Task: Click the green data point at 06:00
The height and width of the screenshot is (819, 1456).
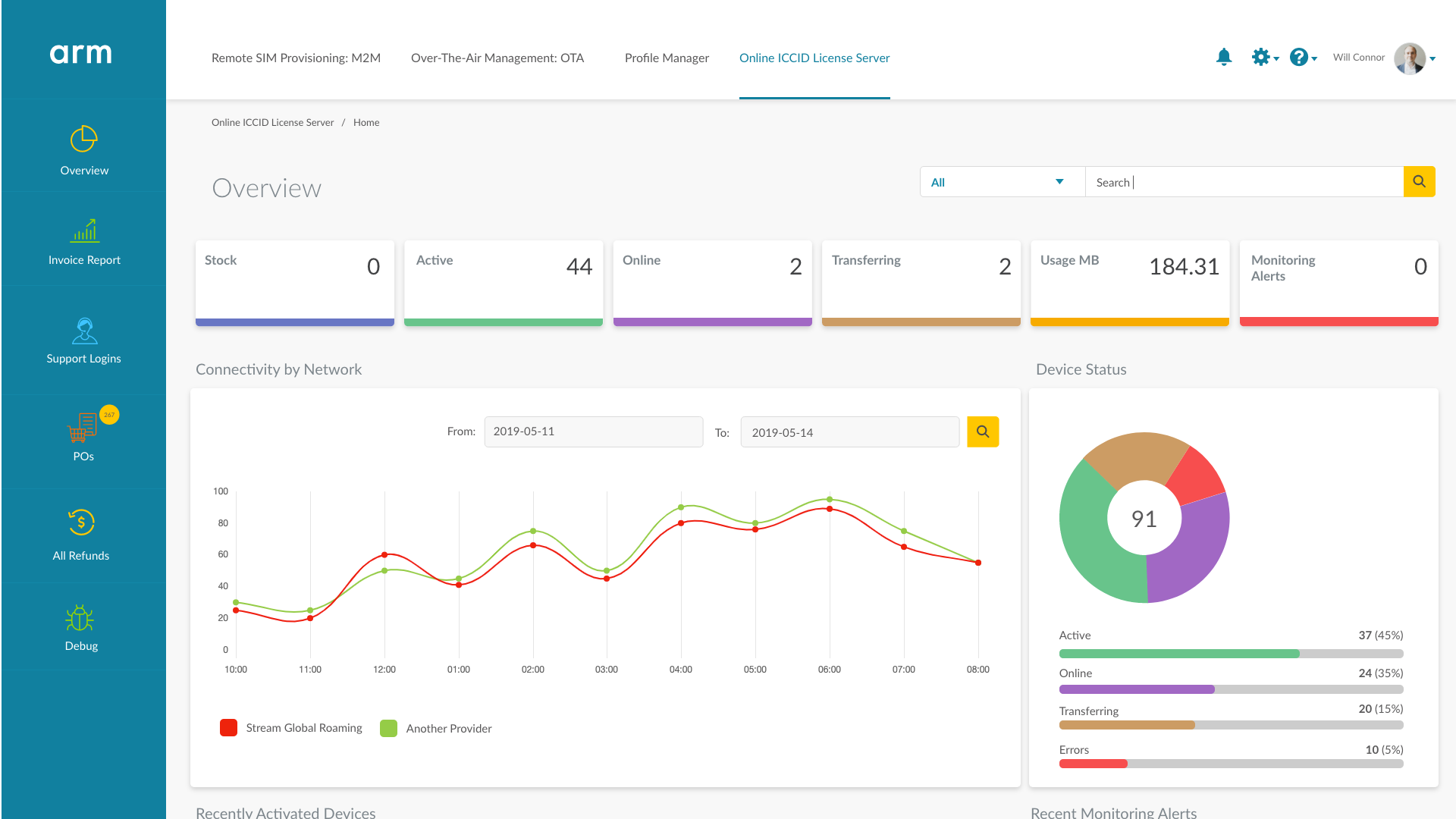Action: (830, 499)
